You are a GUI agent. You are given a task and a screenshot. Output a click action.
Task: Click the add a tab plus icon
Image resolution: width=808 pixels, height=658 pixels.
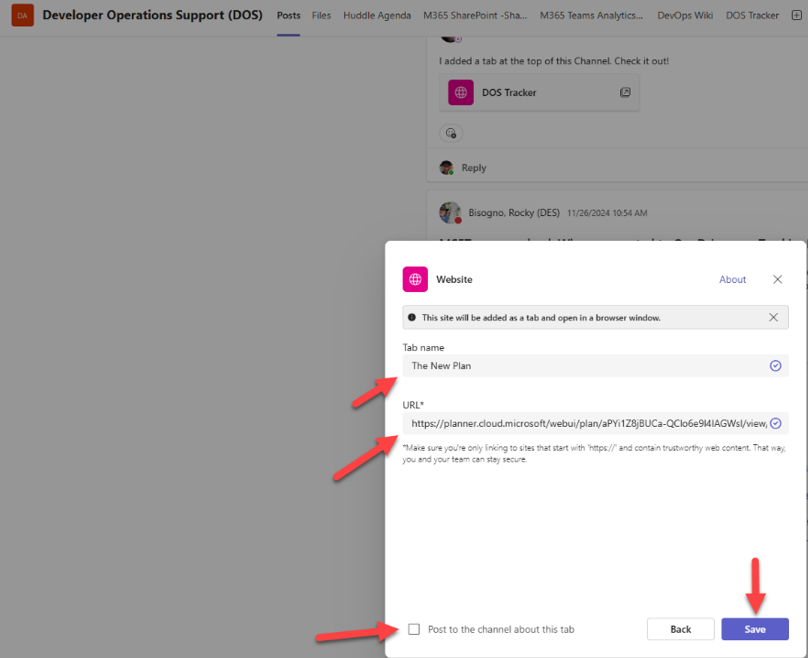(796, 15)
